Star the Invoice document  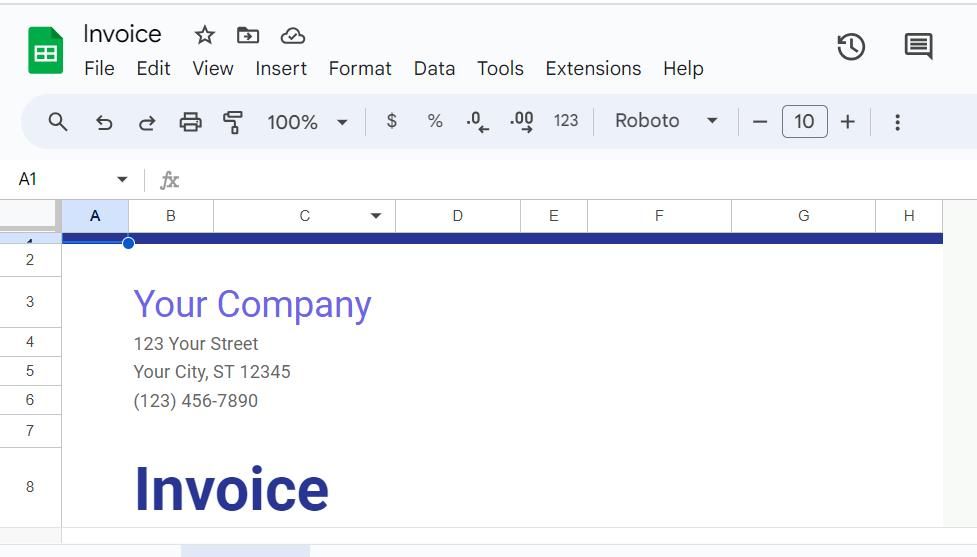[204, 36]
